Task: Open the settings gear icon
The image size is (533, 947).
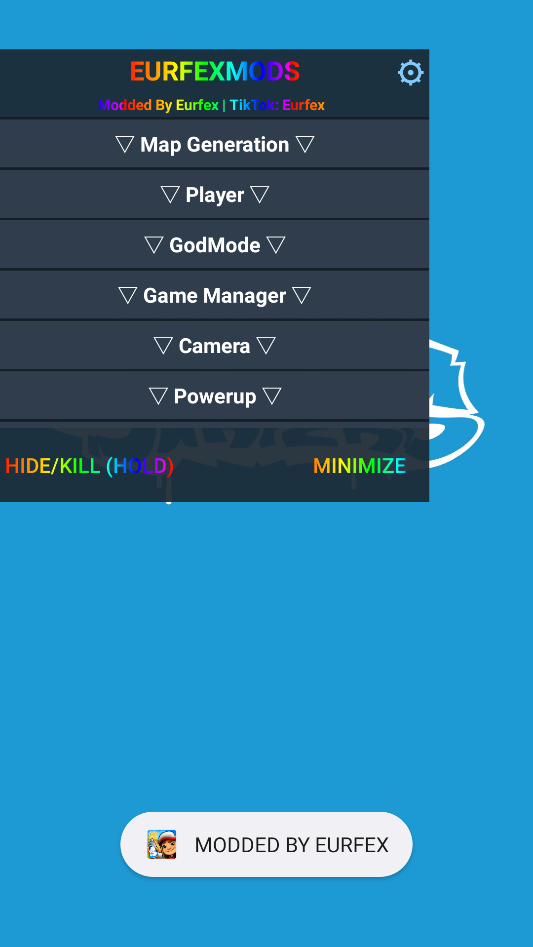Action: click(x=410, y=73)
